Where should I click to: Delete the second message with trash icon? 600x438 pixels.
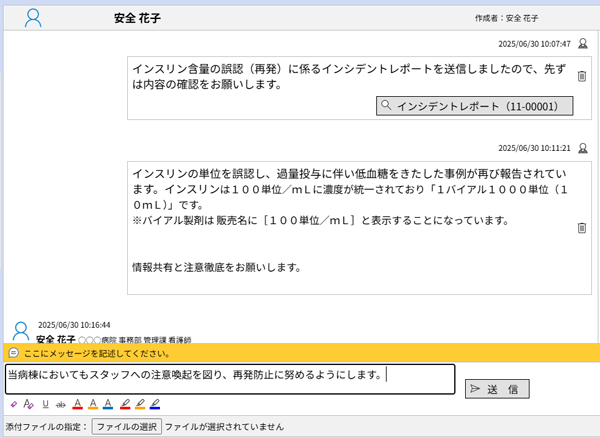[x=582, y=228]
